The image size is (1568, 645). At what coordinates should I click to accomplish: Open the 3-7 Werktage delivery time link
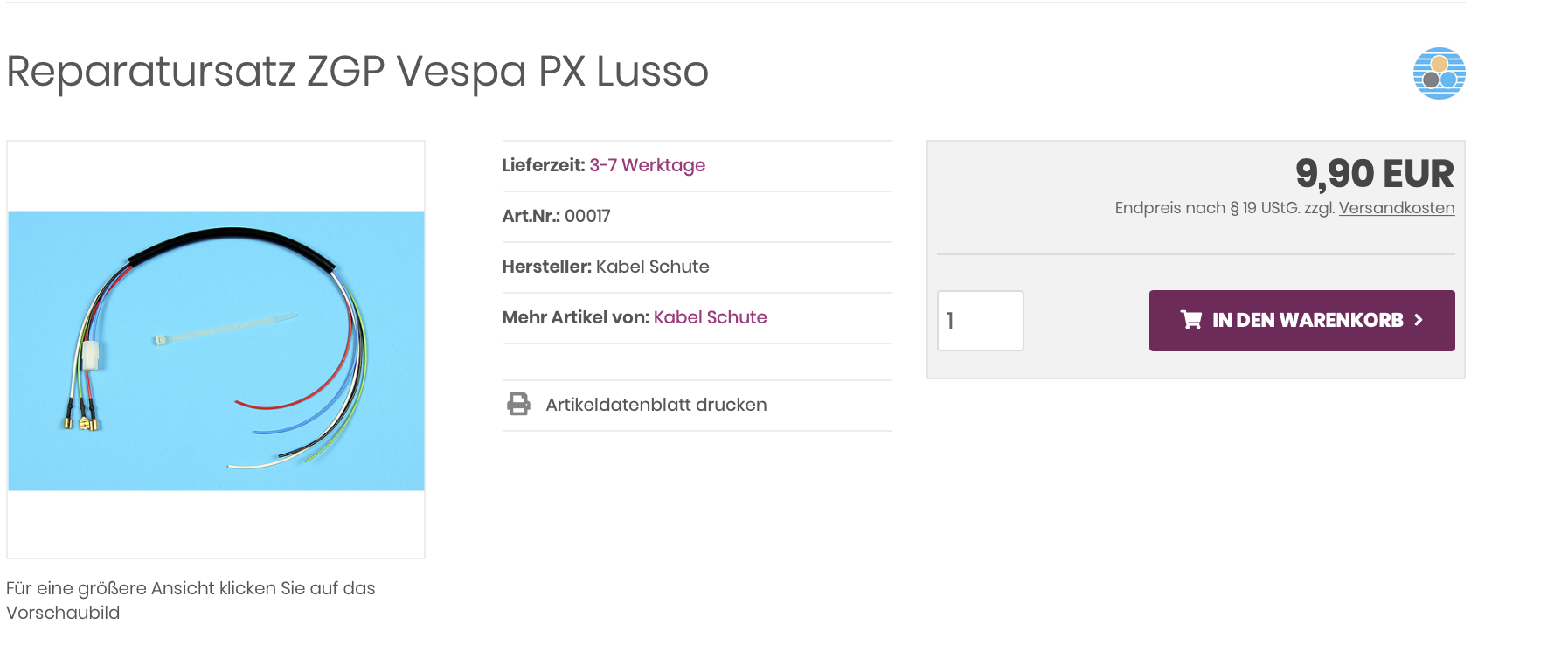click(x=647, y=165)
